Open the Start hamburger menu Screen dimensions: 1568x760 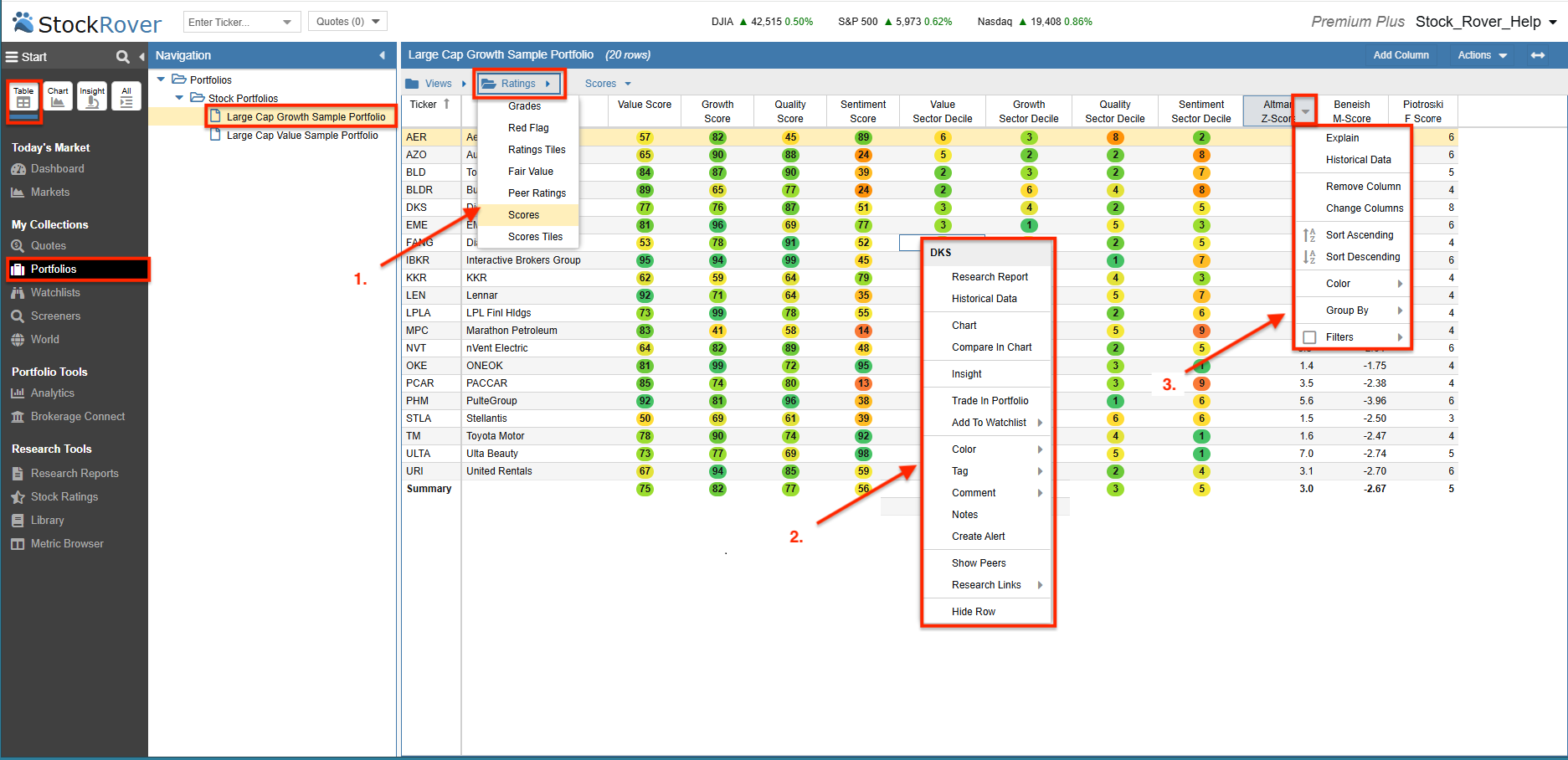click(12, 57)
